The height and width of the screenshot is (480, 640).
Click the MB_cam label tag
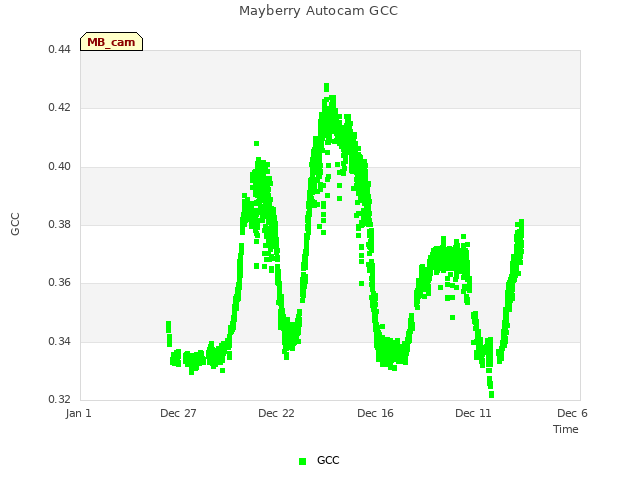pos(111,42)
